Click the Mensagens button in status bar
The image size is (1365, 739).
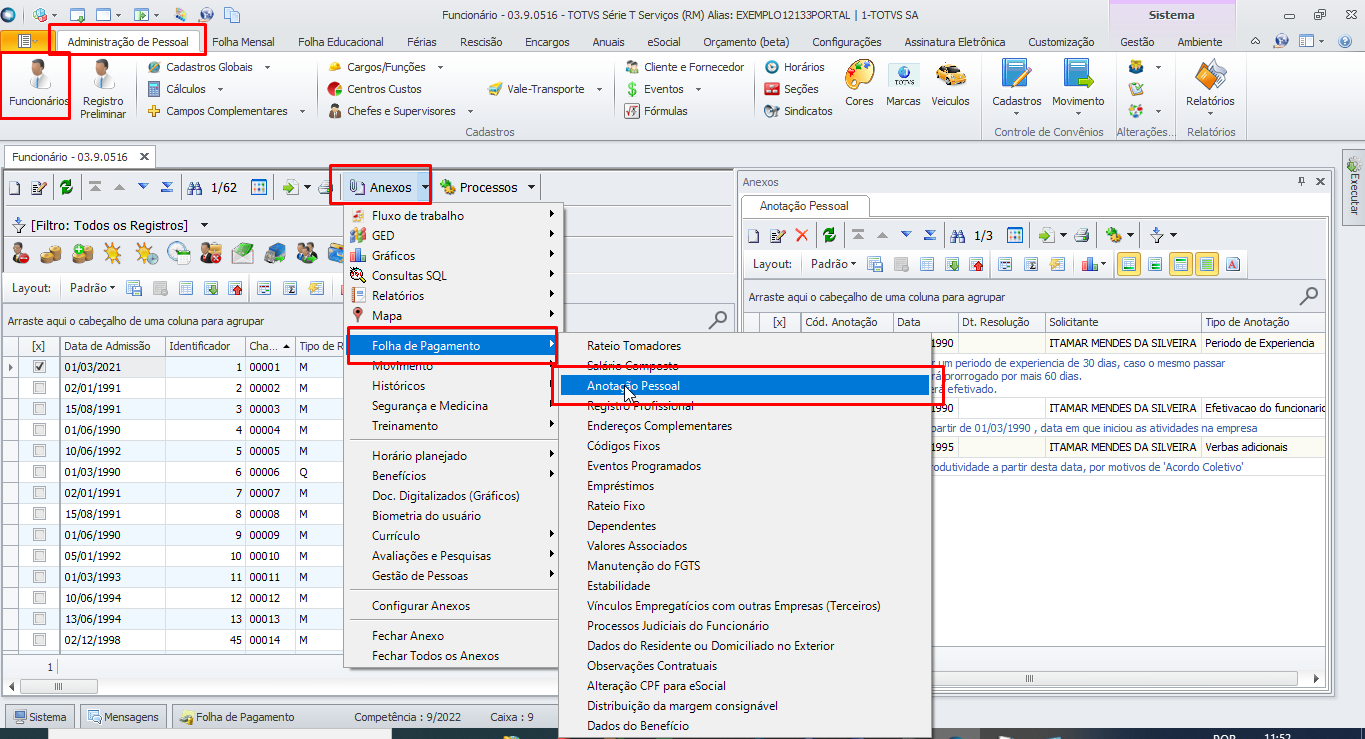click(124, 717)
